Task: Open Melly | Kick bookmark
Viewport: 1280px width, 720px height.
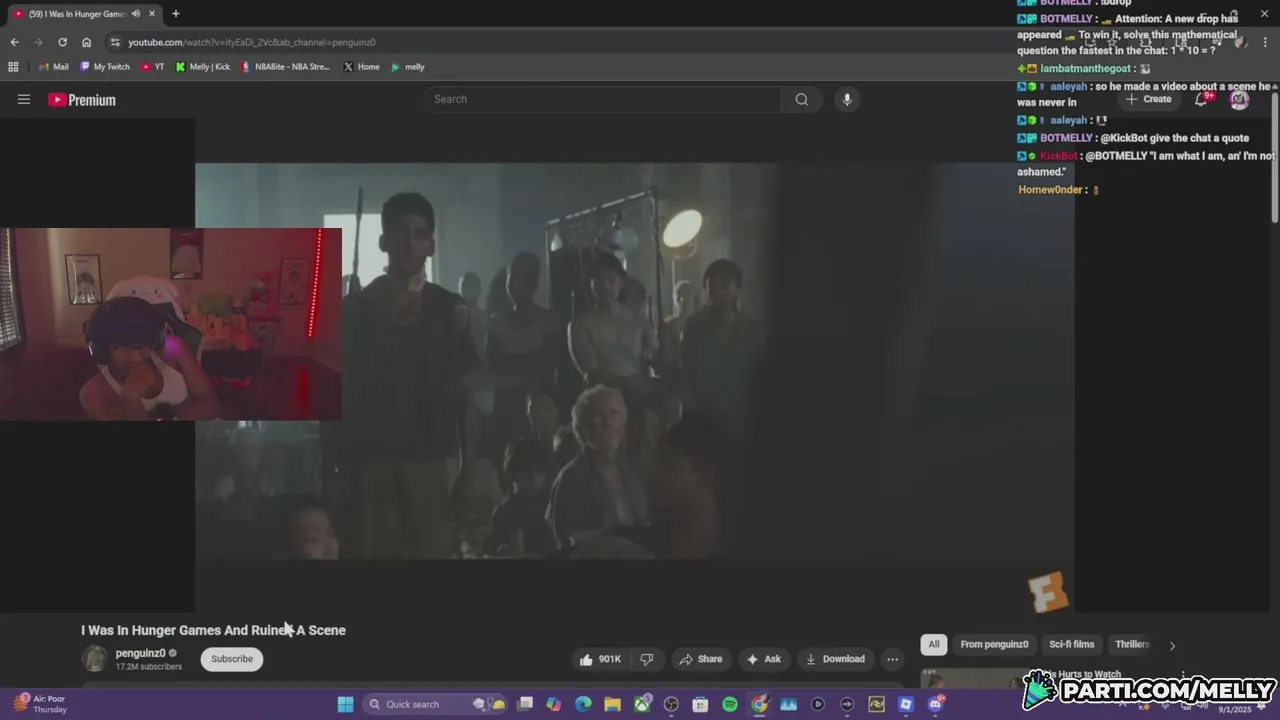Action: (x=203, y=67)
